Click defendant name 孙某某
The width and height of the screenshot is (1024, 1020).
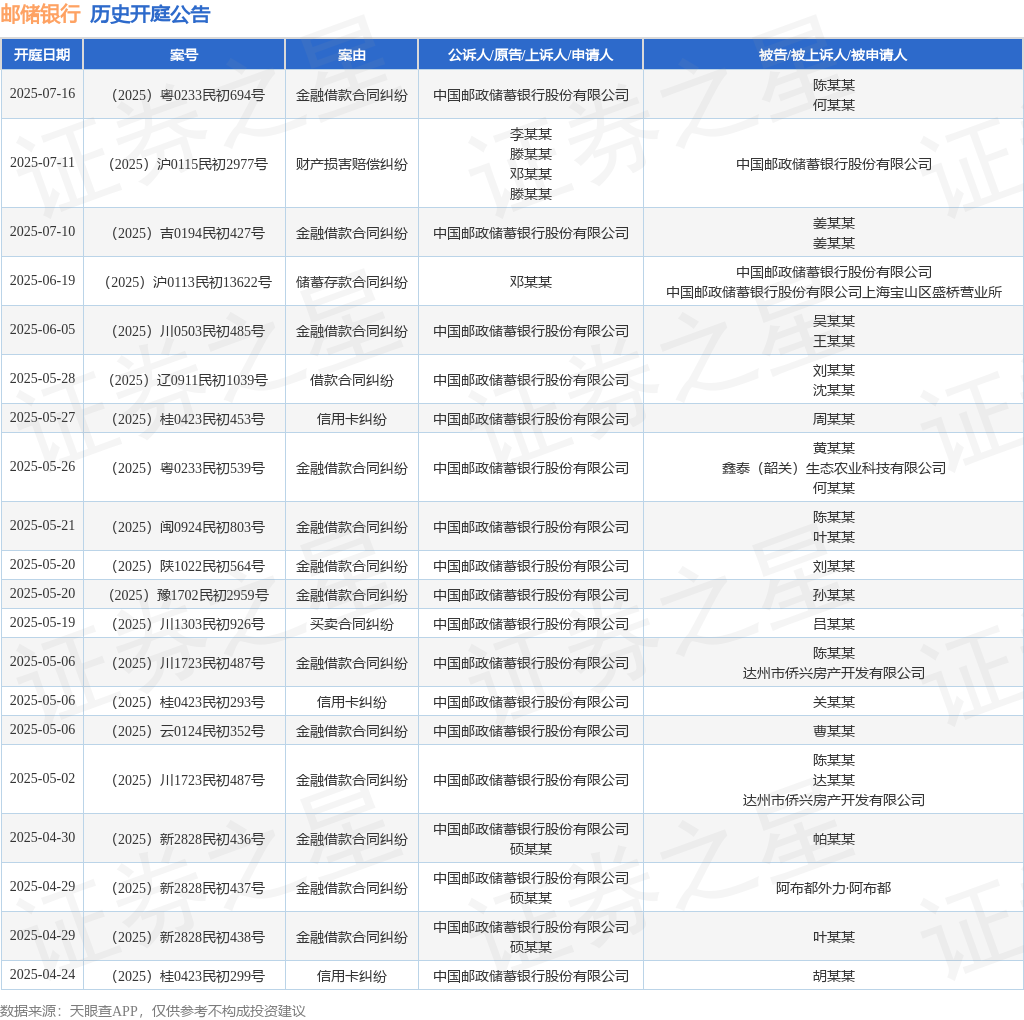tap(833, 595)
